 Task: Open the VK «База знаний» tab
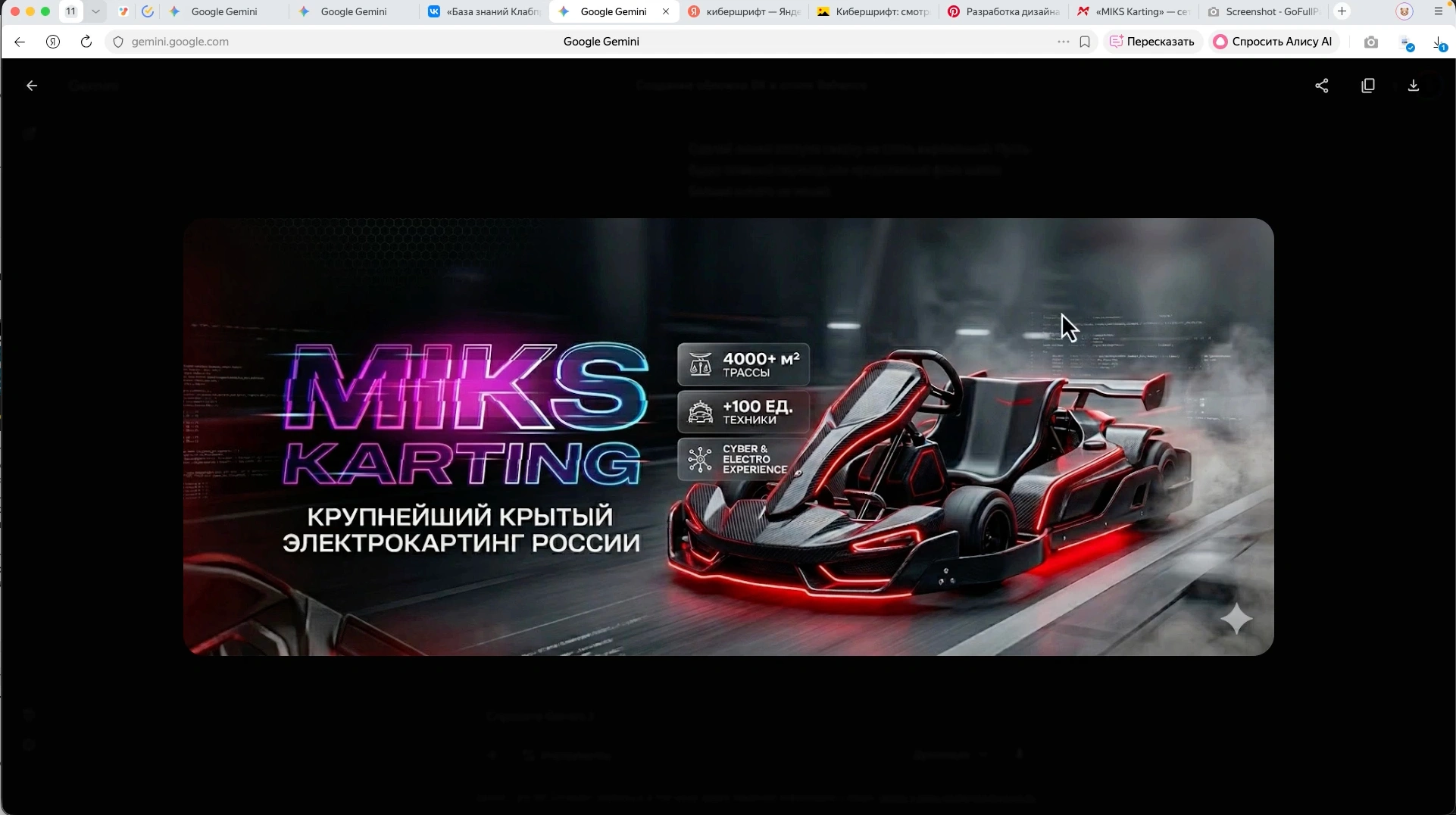(x=485, y=11)
